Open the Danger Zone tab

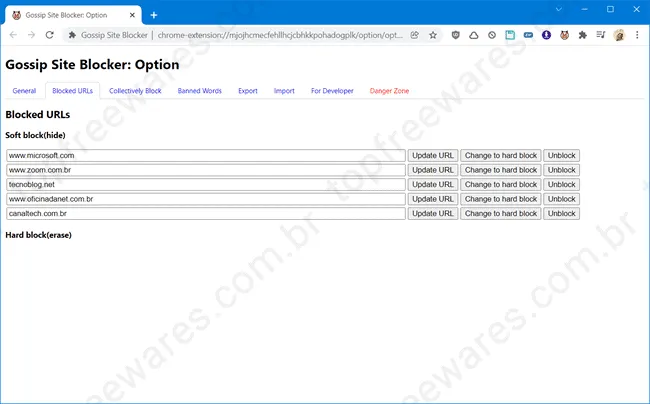[x=389, y=91]
